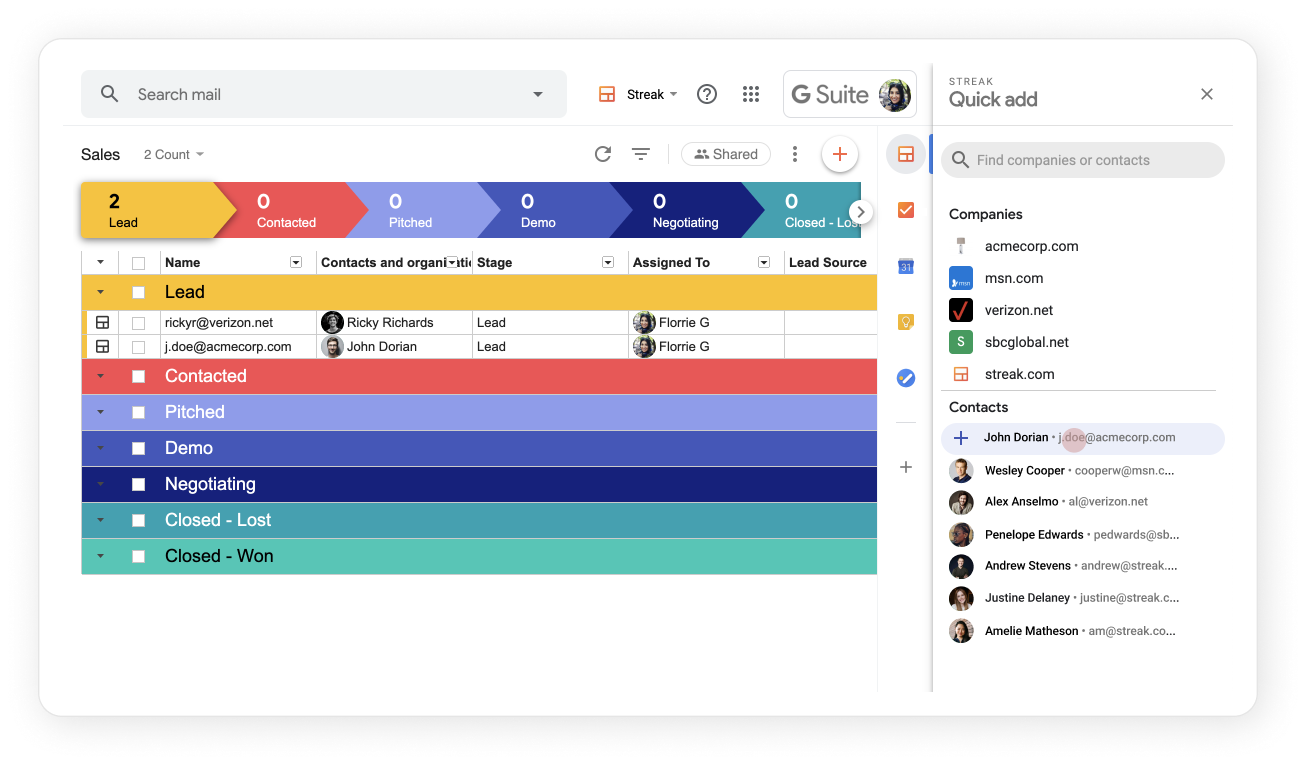Open Google Calendar from the side panel
The width and height of the screenshot is (1306, 765).
point(905,266)
